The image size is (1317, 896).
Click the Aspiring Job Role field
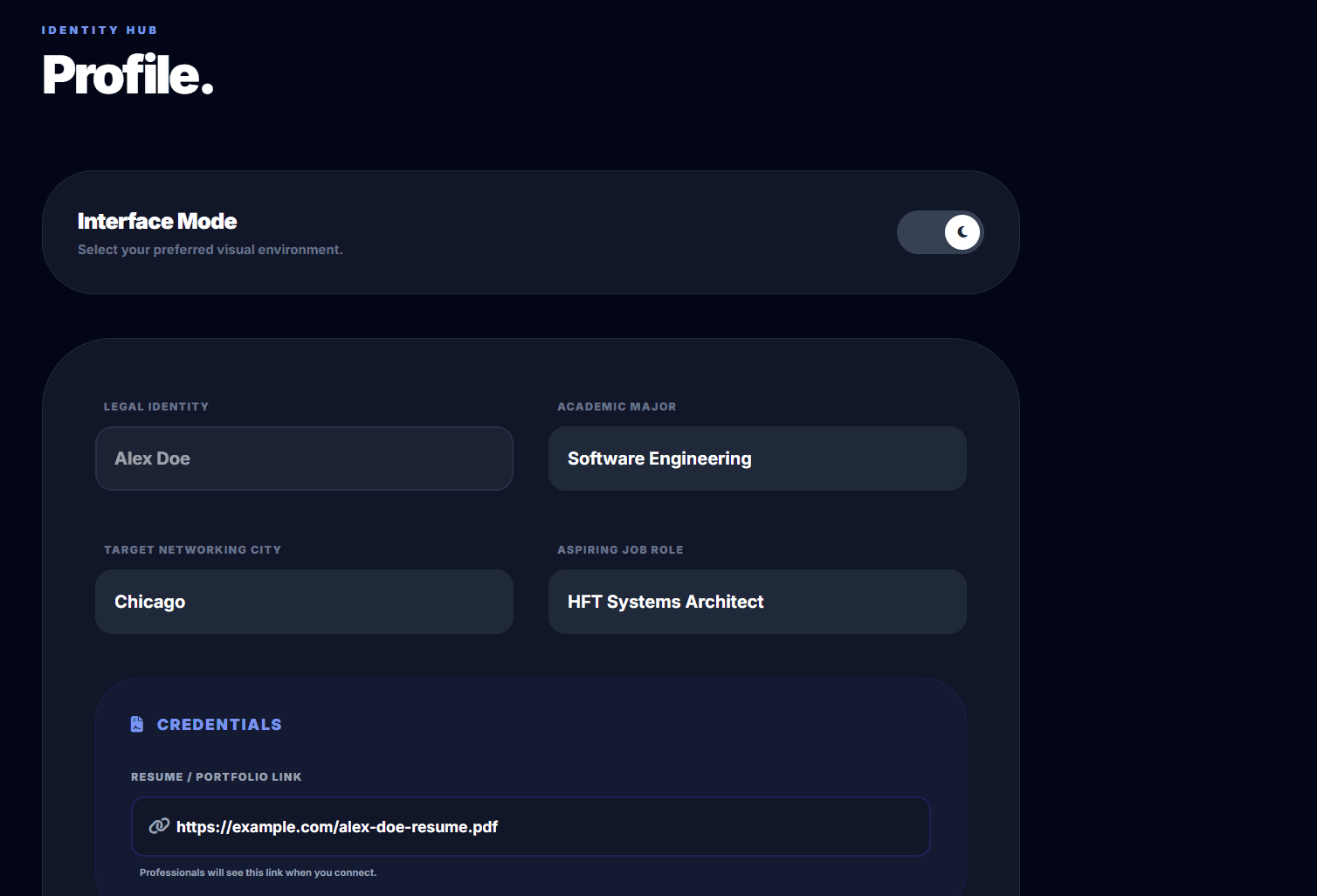[x=756, y=602]
